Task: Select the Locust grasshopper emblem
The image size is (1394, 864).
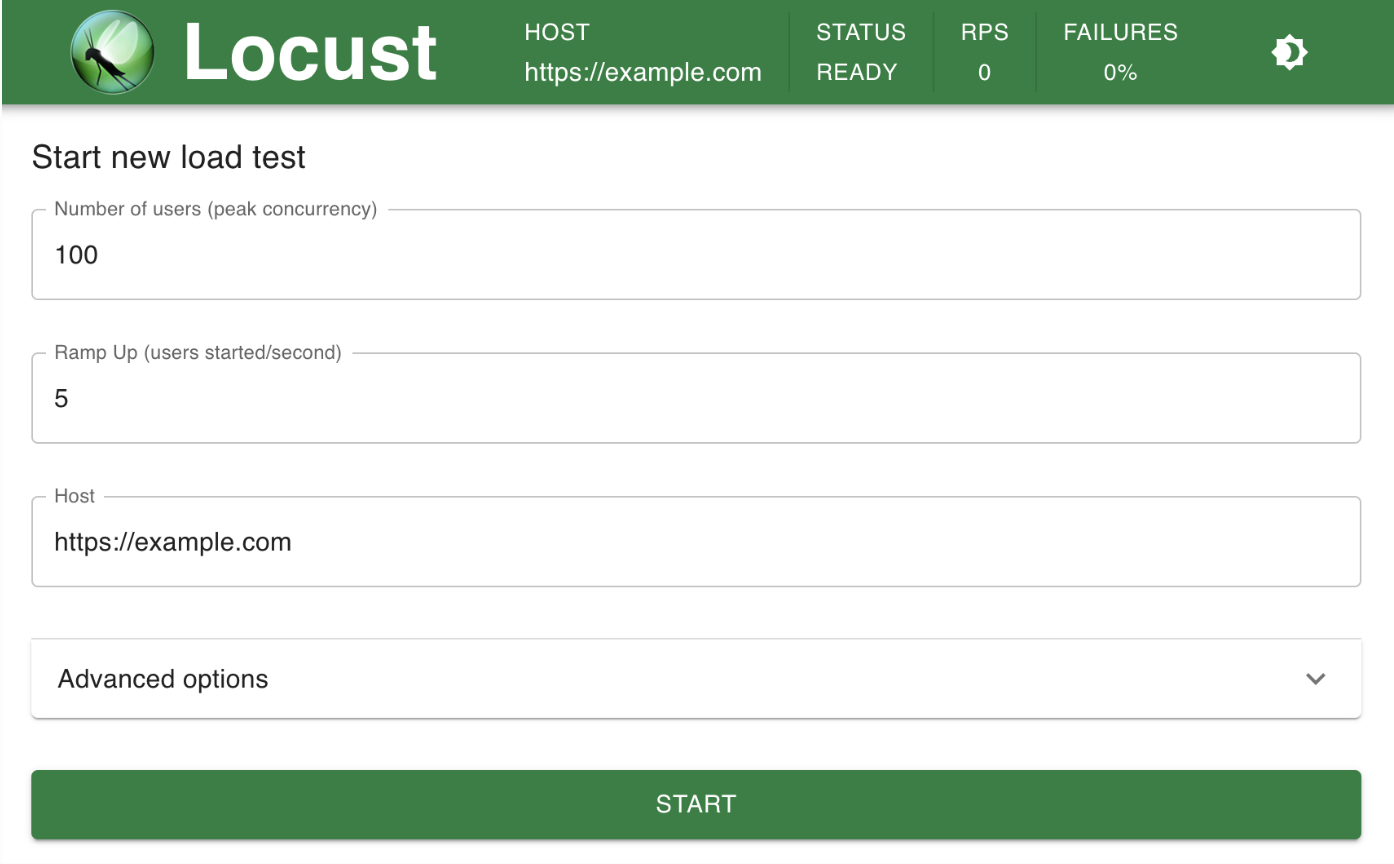Action: coord(110,52)
